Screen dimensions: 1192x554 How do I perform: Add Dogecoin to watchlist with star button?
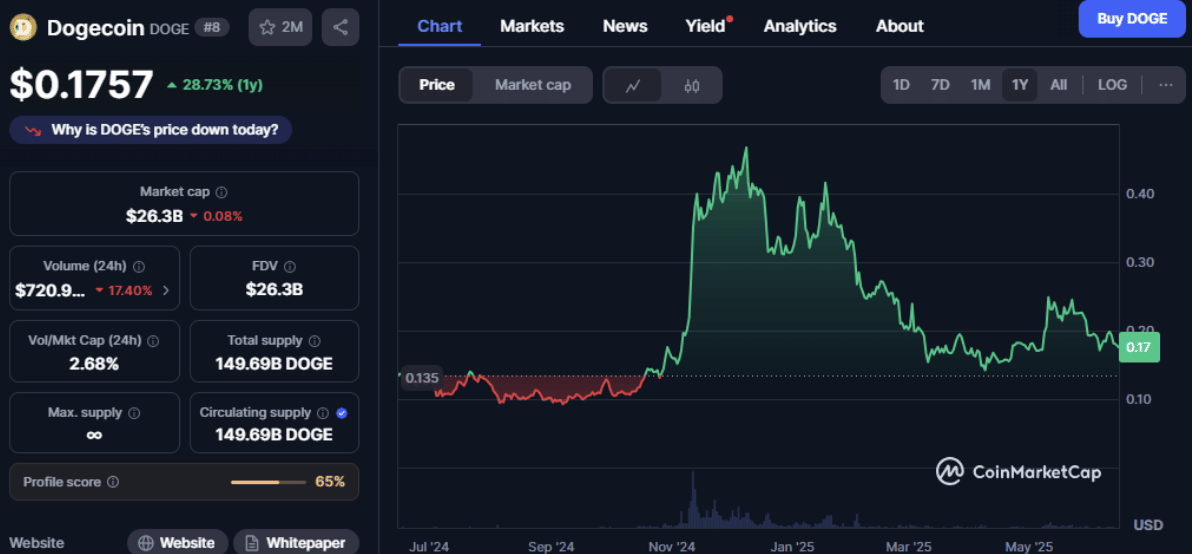click(x=281, y=27)
